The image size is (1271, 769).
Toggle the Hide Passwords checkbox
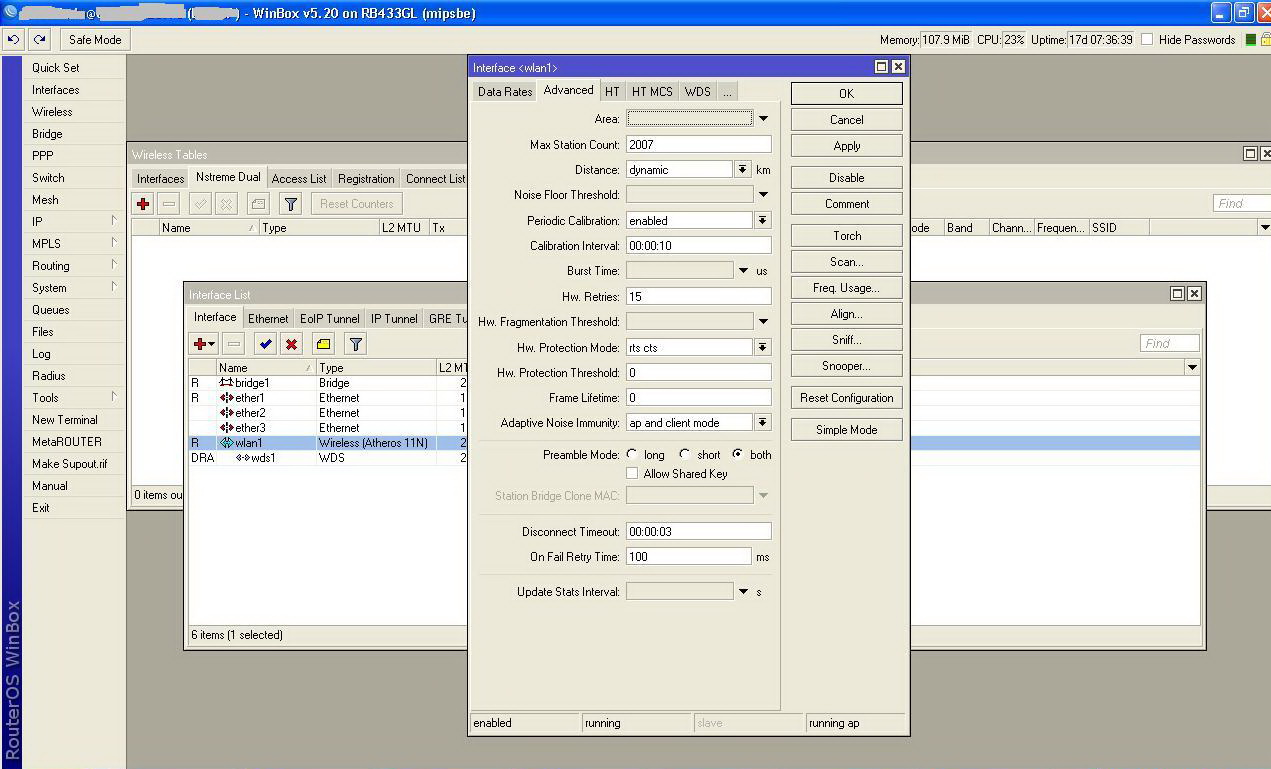pos(1147,40)
